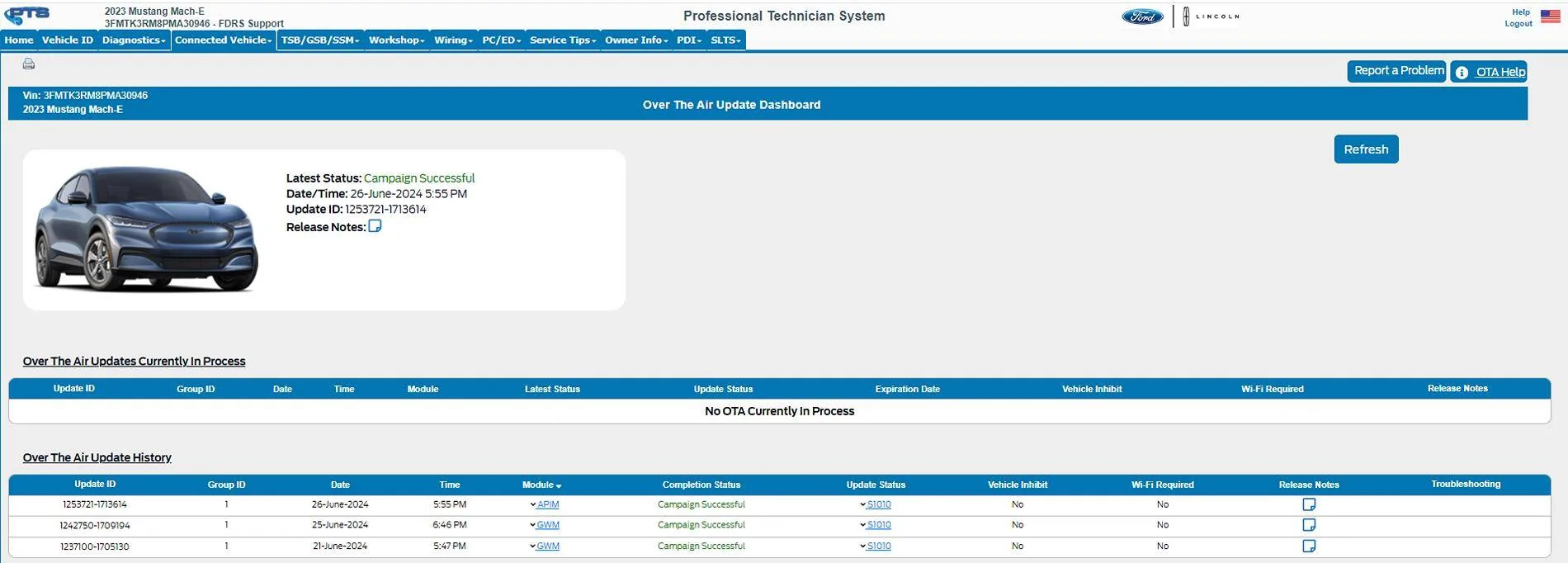Click Report a Problem button

point(1397,71)
